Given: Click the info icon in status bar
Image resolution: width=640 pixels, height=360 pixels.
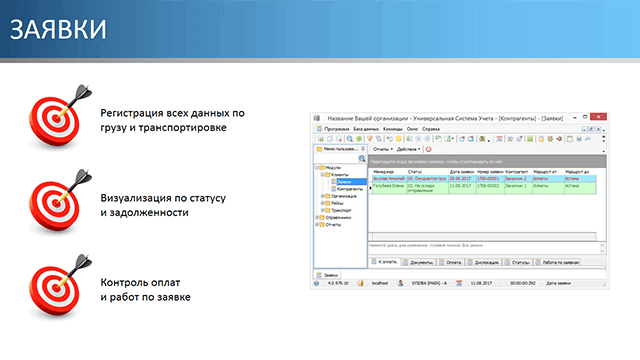Looking at the screenshot, I should (x=316, y=283).
